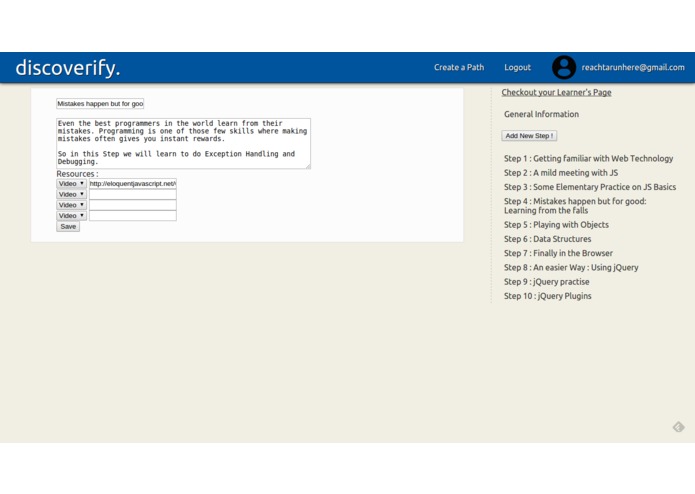Open Step 10 : jQuery Plugins

[547, 296]
